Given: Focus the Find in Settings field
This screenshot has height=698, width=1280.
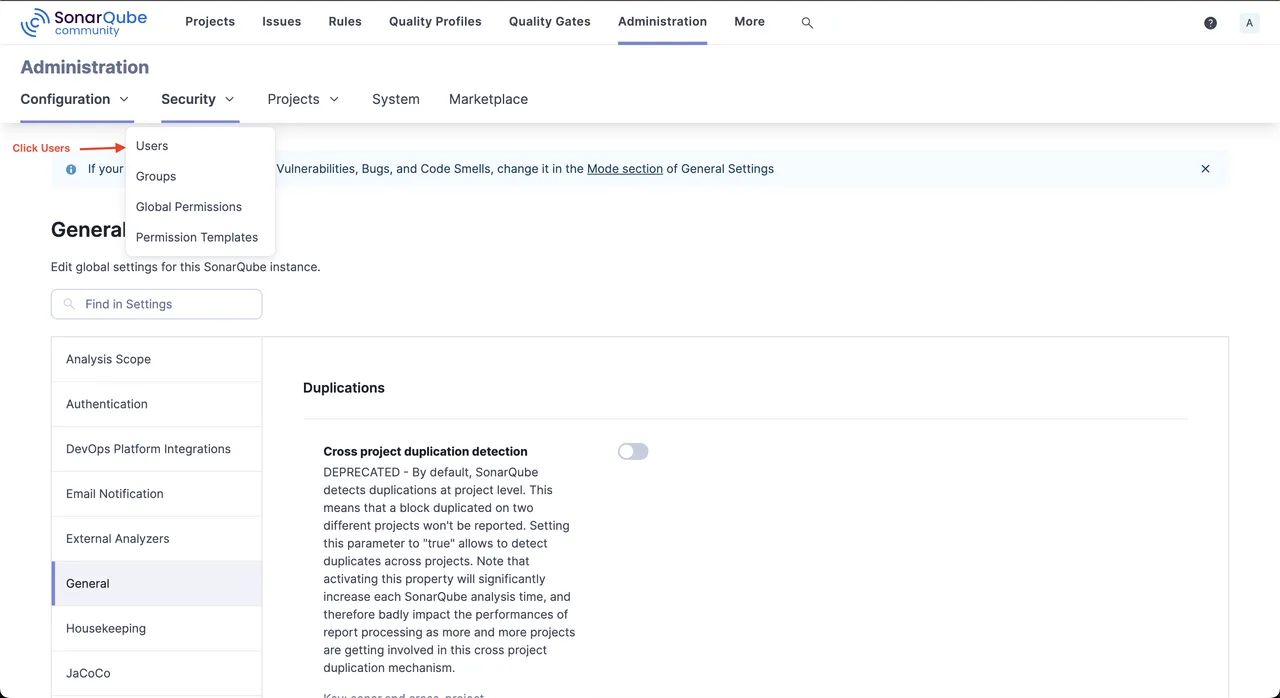Looking at the screenshot, I should pos(156,304).
